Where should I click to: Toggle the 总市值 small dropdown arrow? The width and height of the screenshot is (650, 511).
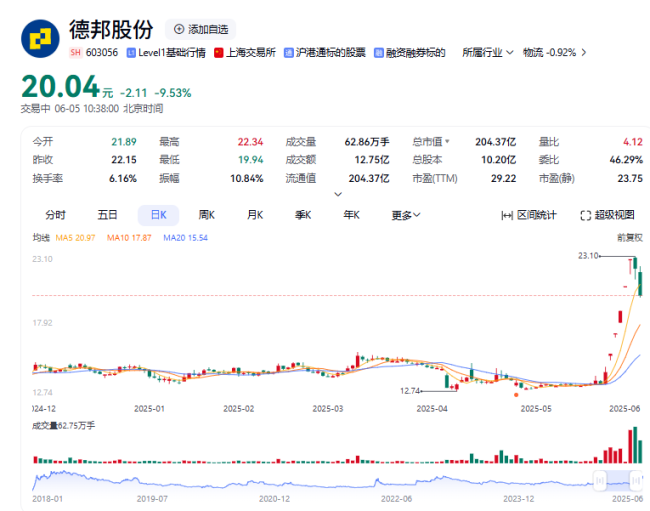point(448,142)
